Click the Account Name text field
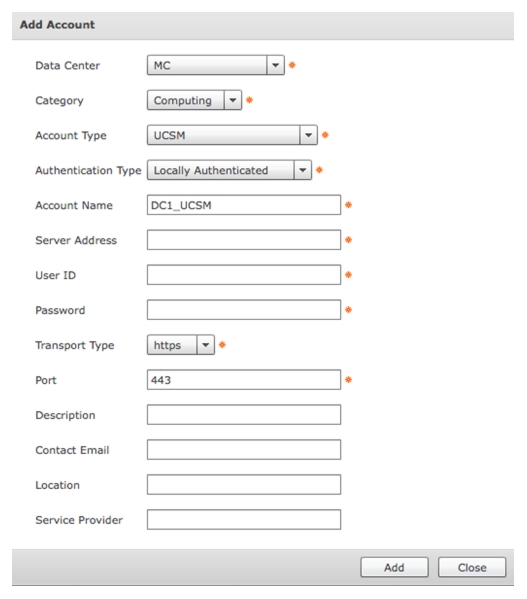This screenshot has height=599, width=527. 244,205
